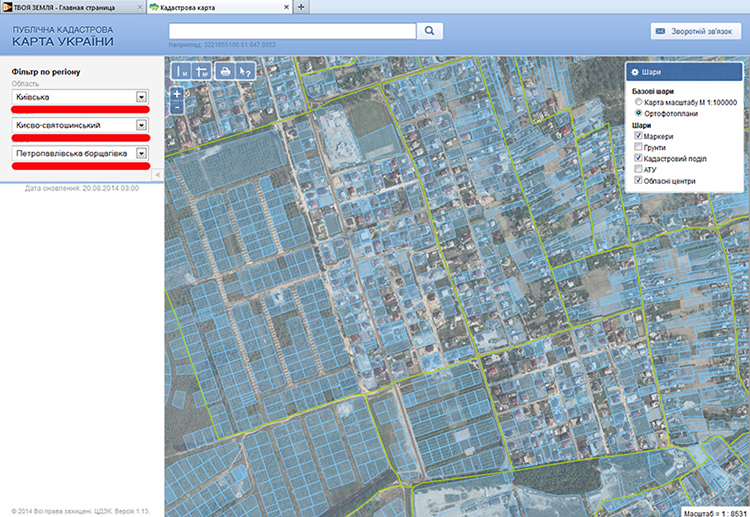Viewport: 750px width, 517px height.
Task: Click the print map icon
Action: pos(225,71)
